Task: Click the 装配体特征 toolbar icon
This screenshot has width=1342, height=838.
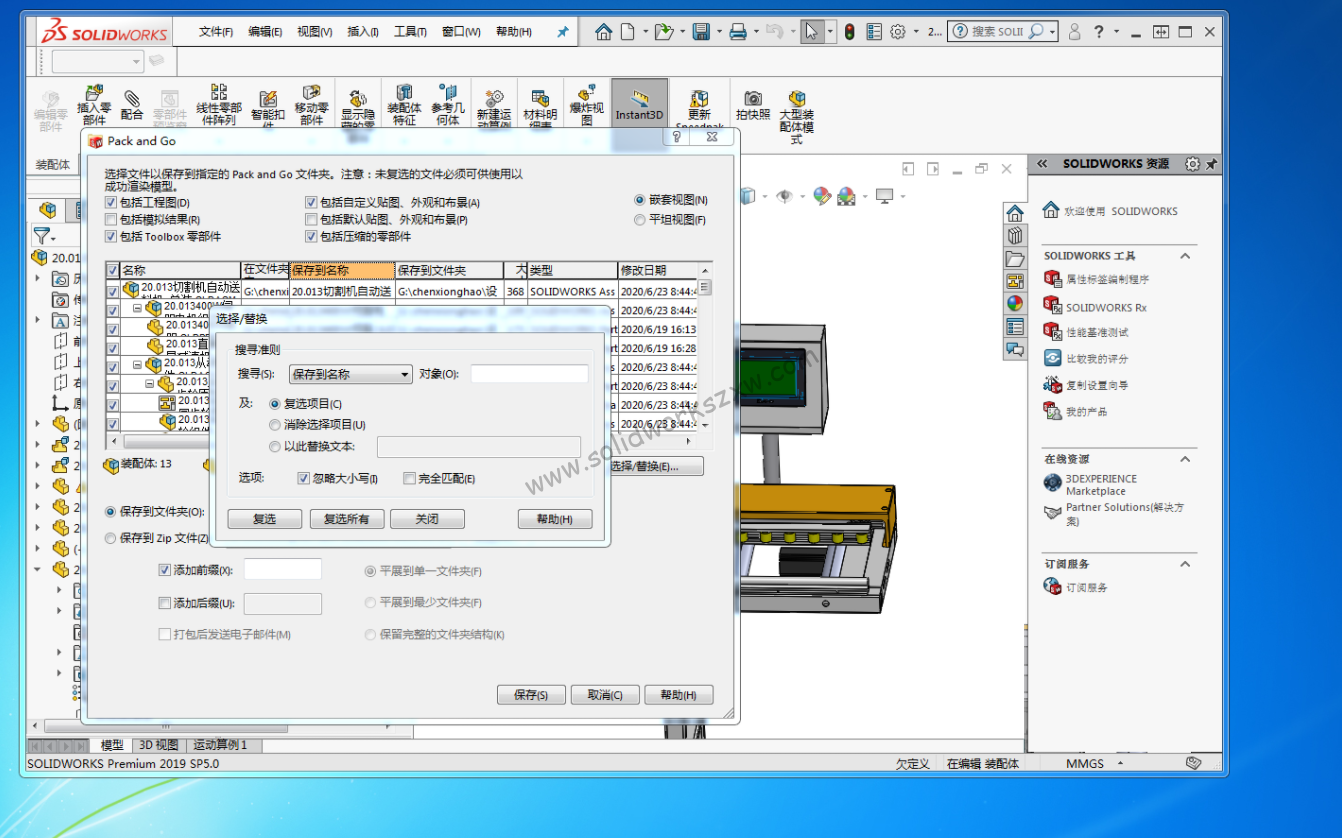Action: [x=404, y=104]
